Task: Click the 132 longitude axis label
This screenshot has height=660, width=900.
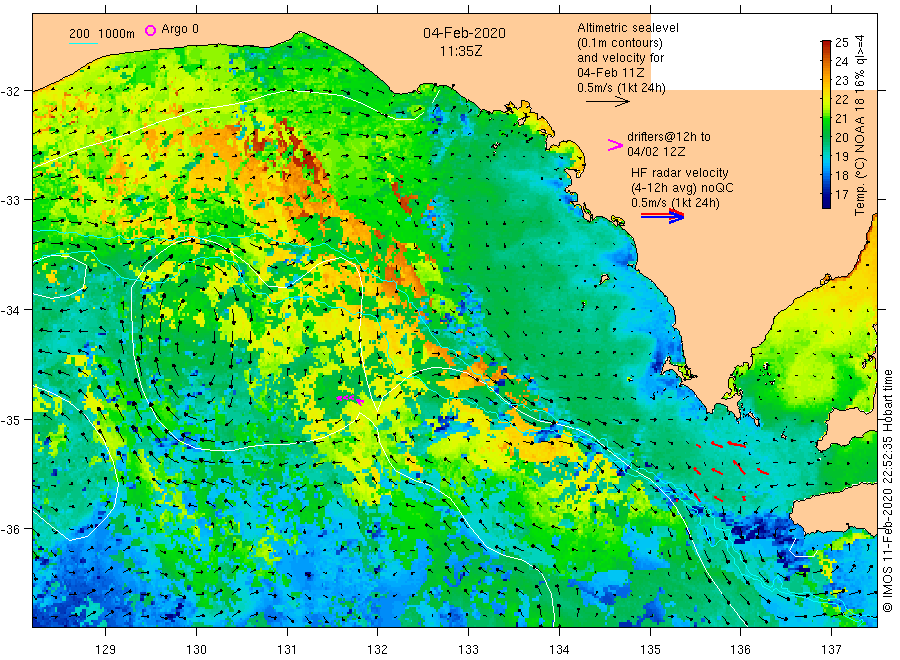Action: pos(378,650)
